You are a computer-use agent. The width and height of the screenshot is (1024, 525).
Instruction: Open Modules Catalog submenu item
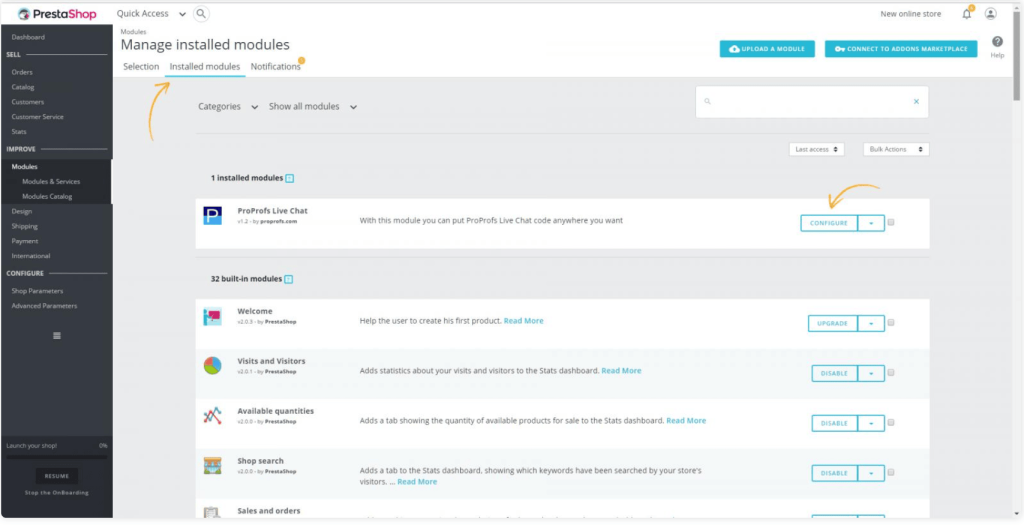(x=47, y=197)
